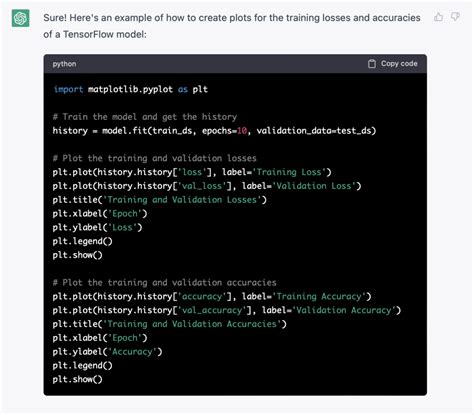Screen dimensions: 474x415
Task: Click the clipboard icon beside Copy code
Action: pyautogui.click(x=372, y=64)
